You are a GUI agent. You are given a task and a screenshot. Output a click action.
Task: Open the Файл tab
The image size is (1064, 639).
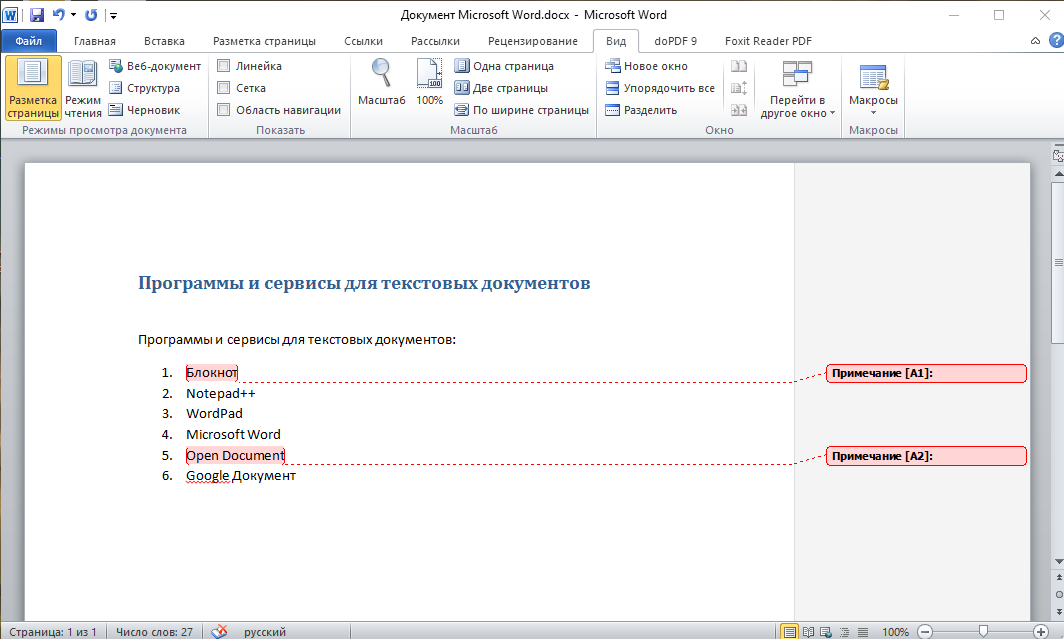tap(28, 41)
